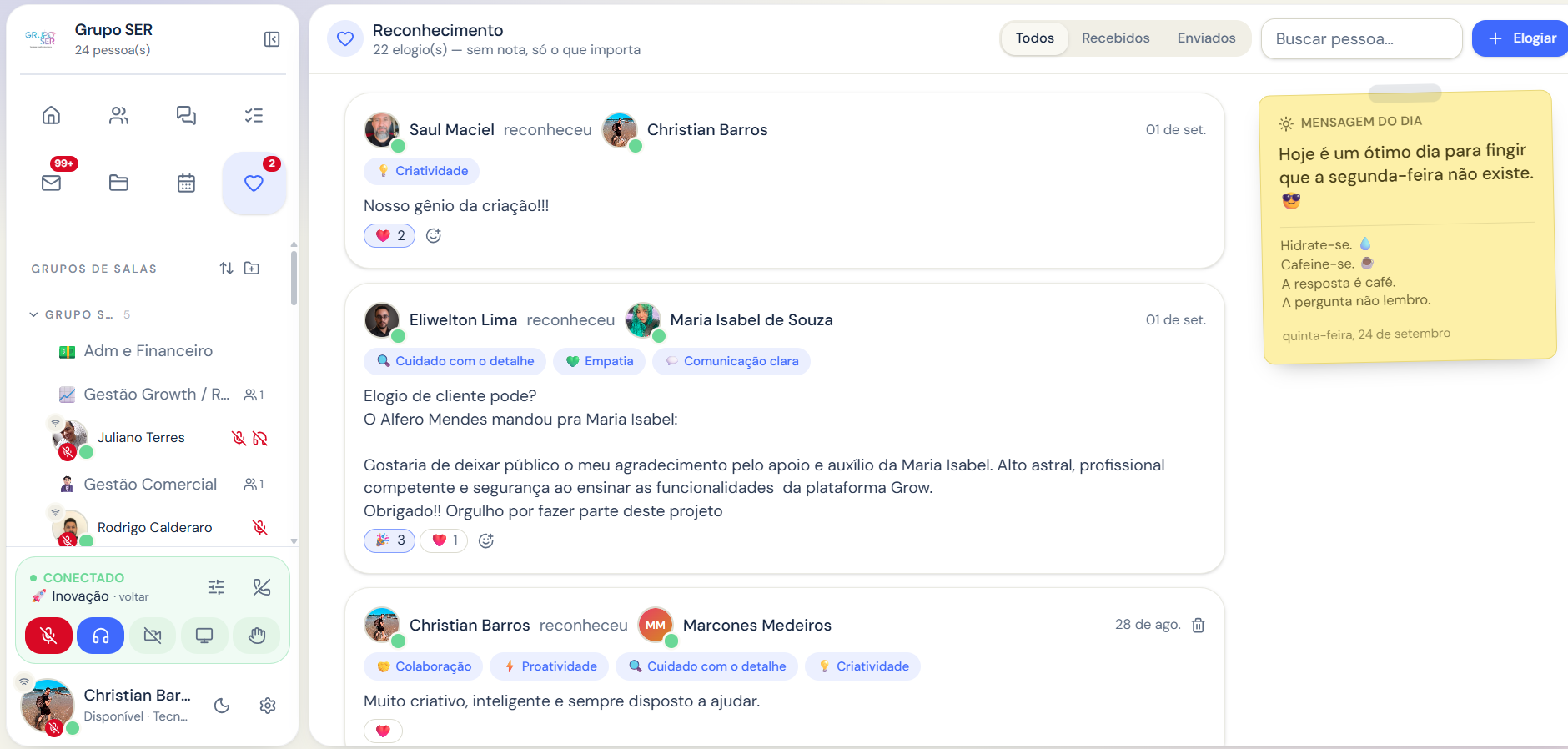Toggle screen sharing

click(x=204, y=636)
